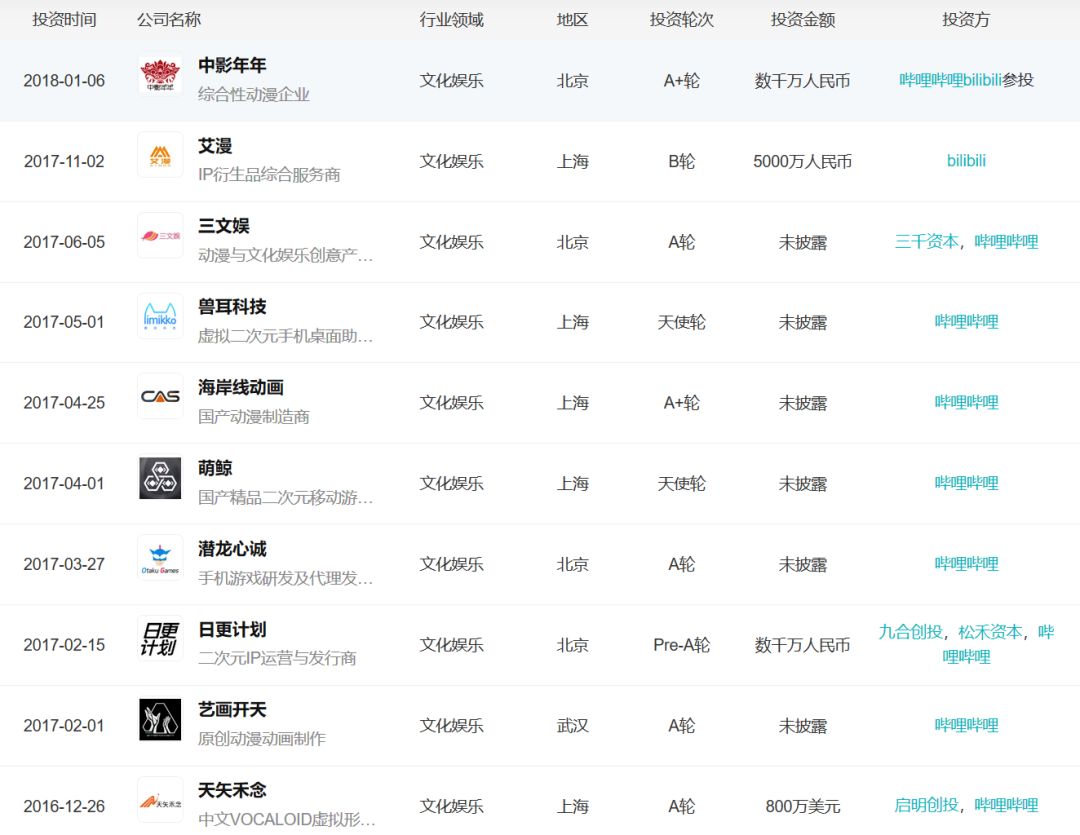The height and width of the screenshot is (835, 1080).
Task: Select the description 国产动漫制造商
Action: (254, 416)
